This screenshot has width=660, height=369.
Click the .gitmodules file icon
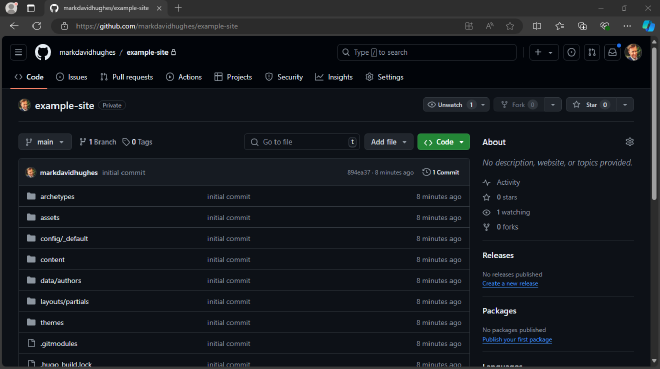(x=31, y=343)
